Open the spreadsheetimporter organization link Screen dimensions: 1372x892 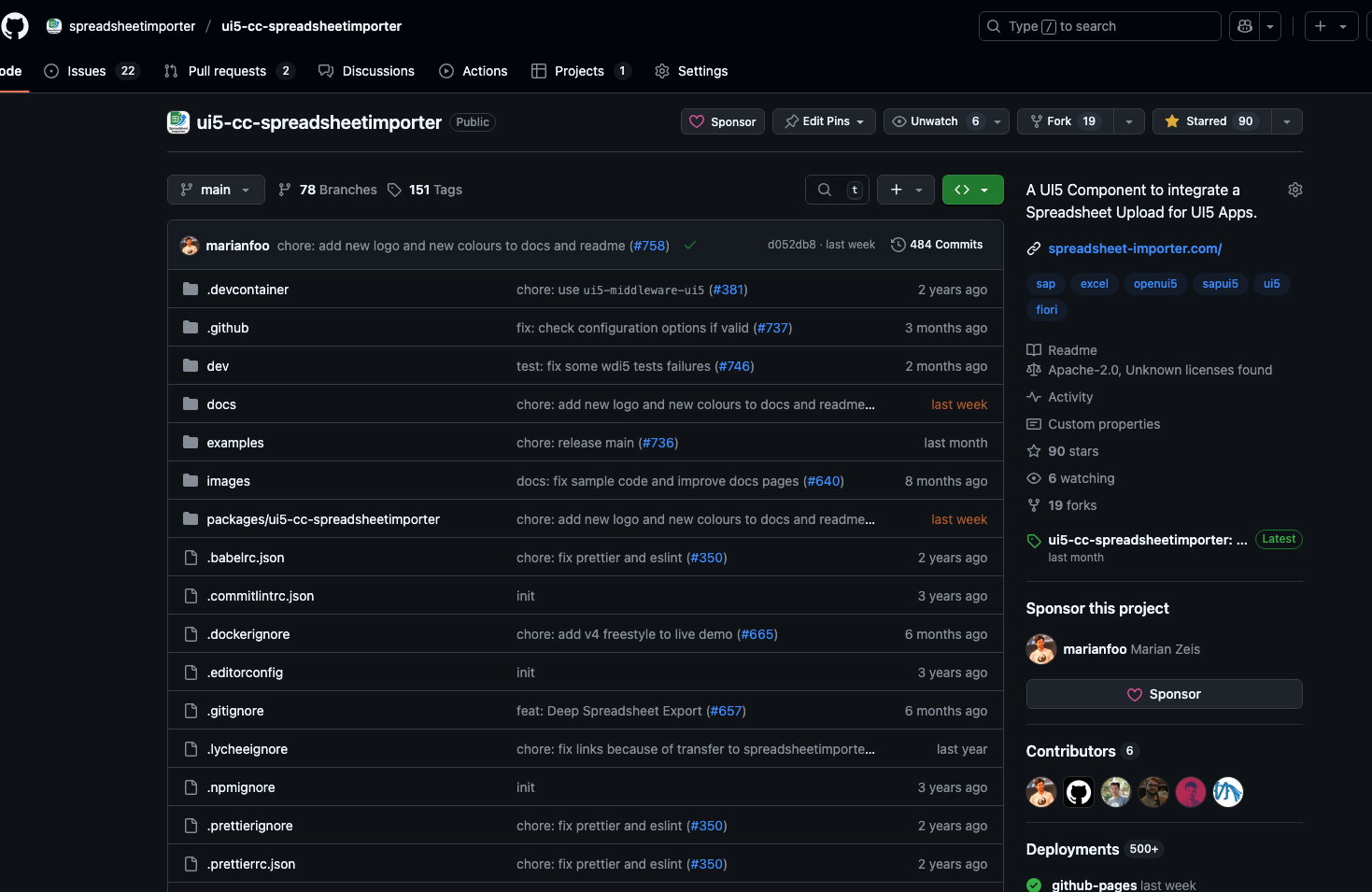pyautogui.click(x=132, y=26)
